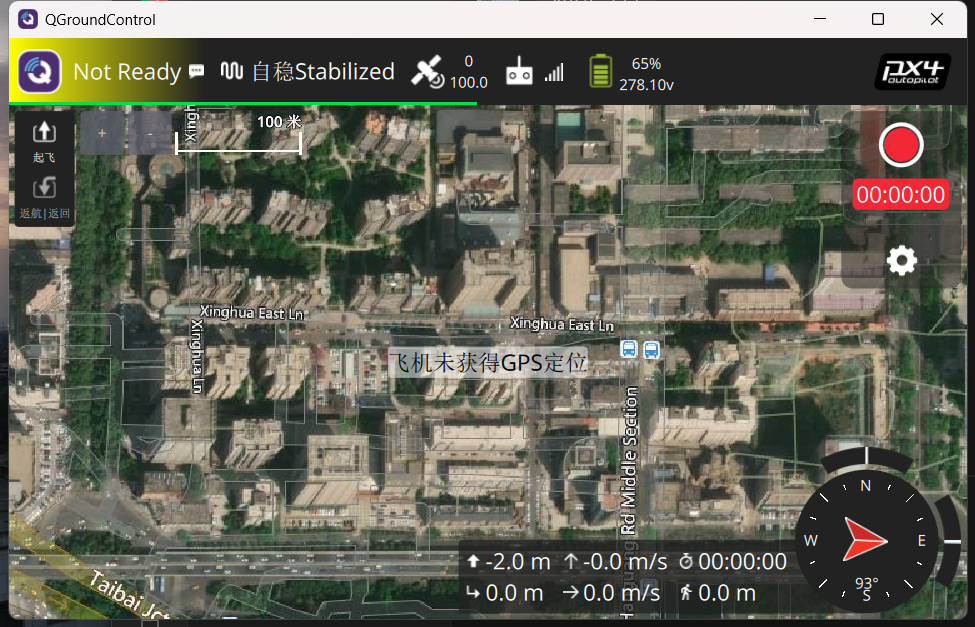The height and width of the screenshot is (627, 975).
Task: Click the red recording timer 00:00:00
Action: [x=900, y=195]
